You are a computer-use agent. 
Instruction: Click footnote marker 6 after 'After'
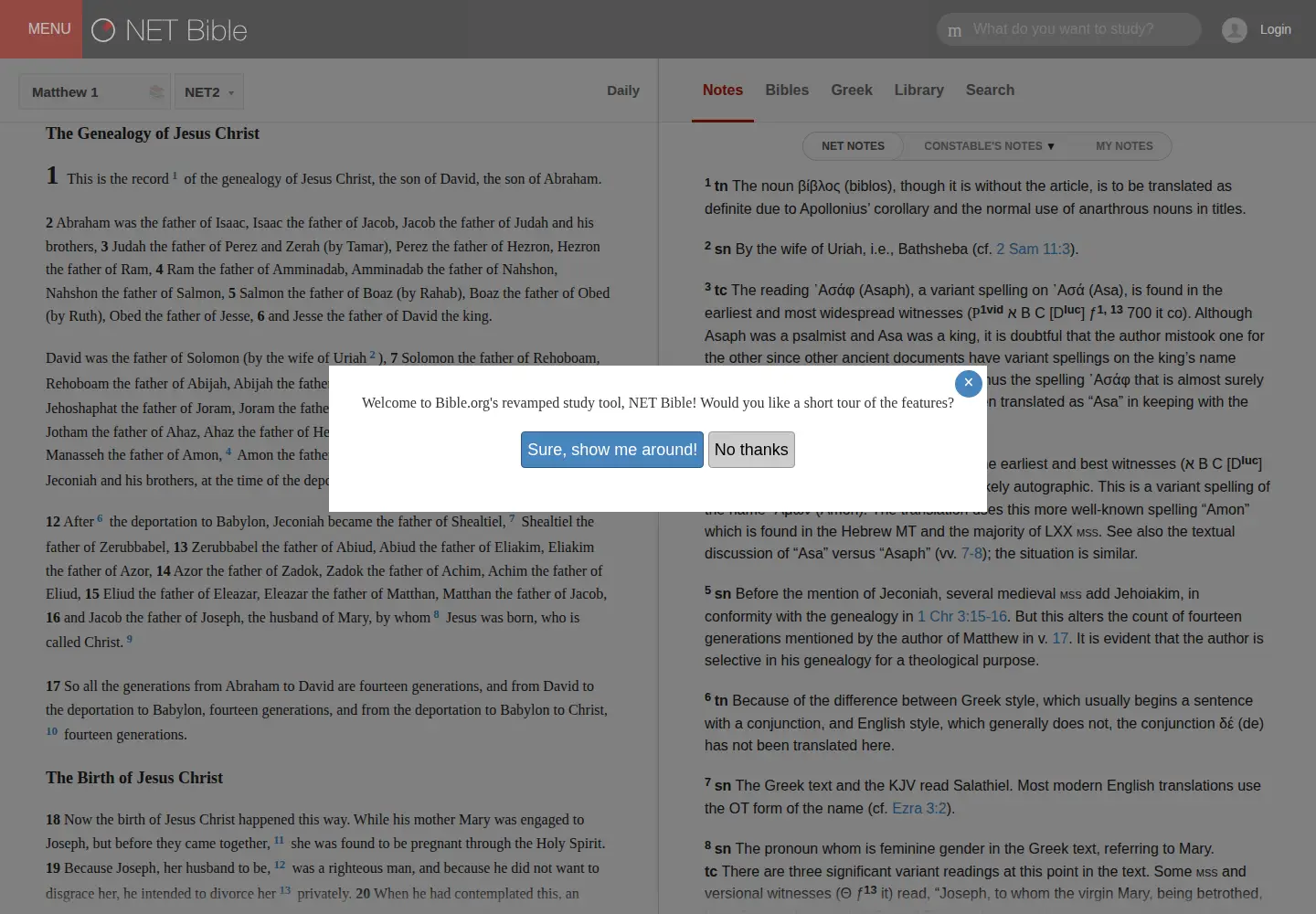click(100, 518)
